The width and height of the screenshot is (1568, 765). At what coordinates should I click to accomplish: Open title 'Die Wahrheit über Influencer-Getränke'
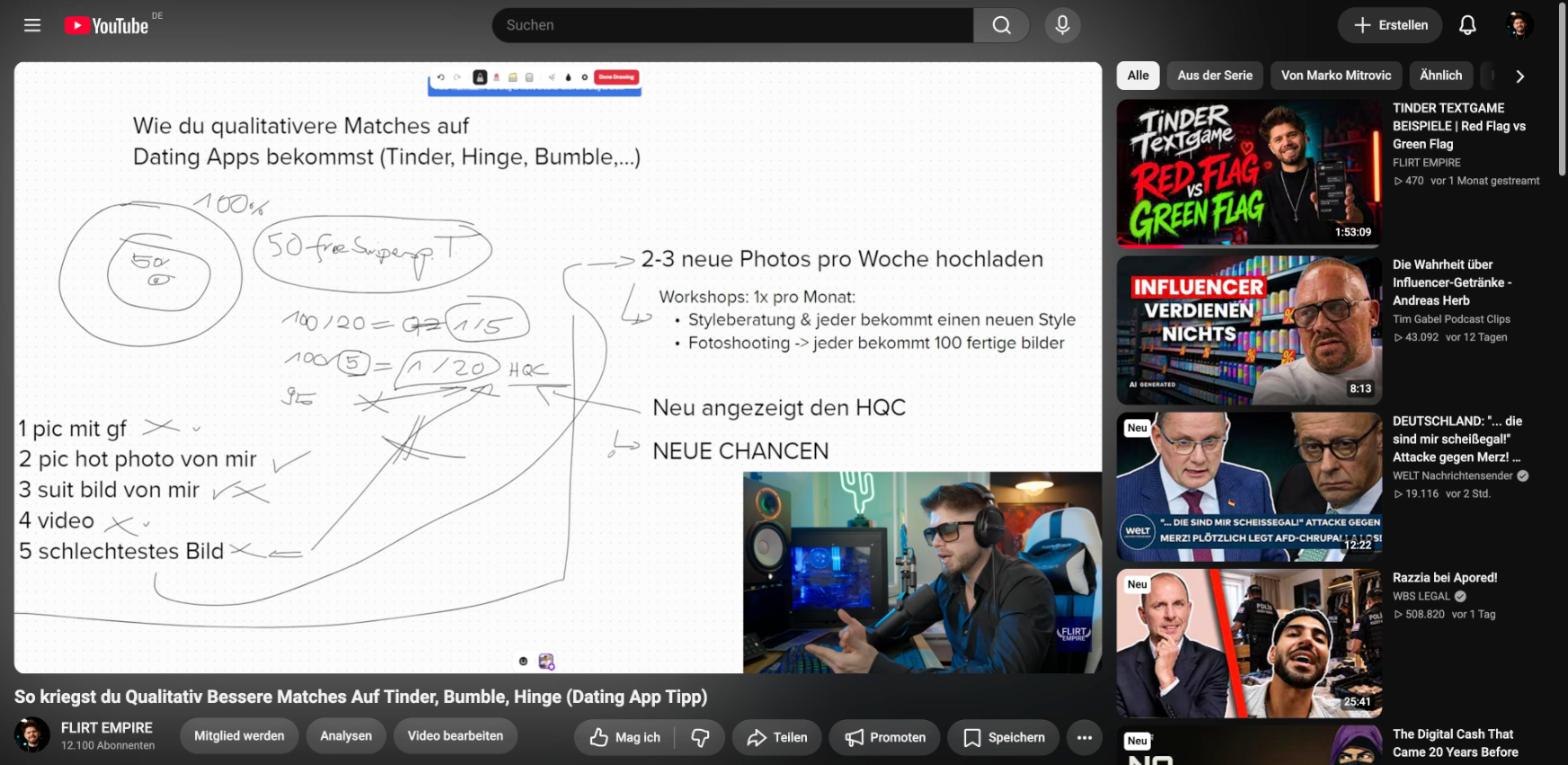click(x=1452, y=282)
